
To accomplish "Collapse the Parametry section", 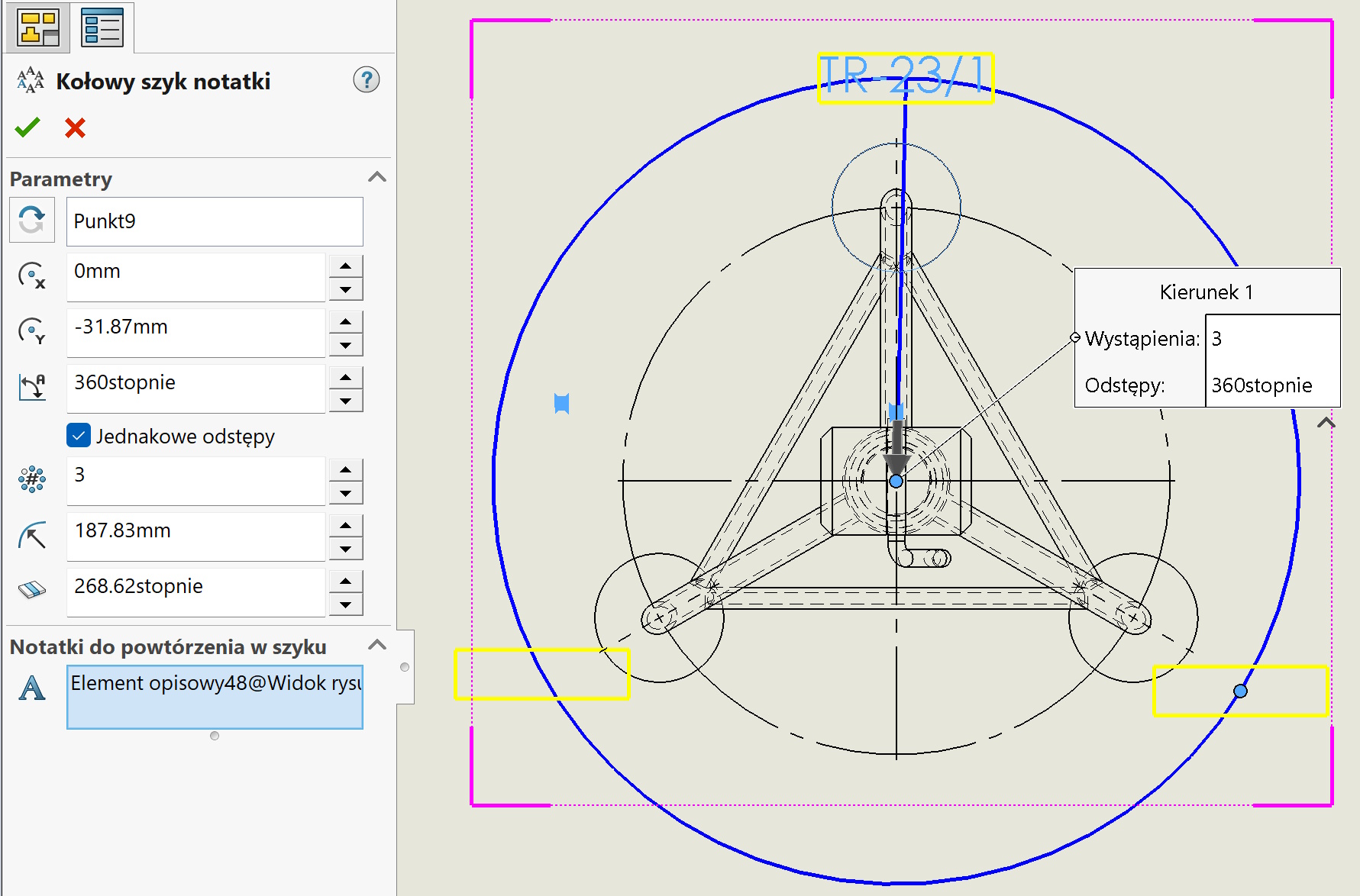I will click(x=376, y=178).
